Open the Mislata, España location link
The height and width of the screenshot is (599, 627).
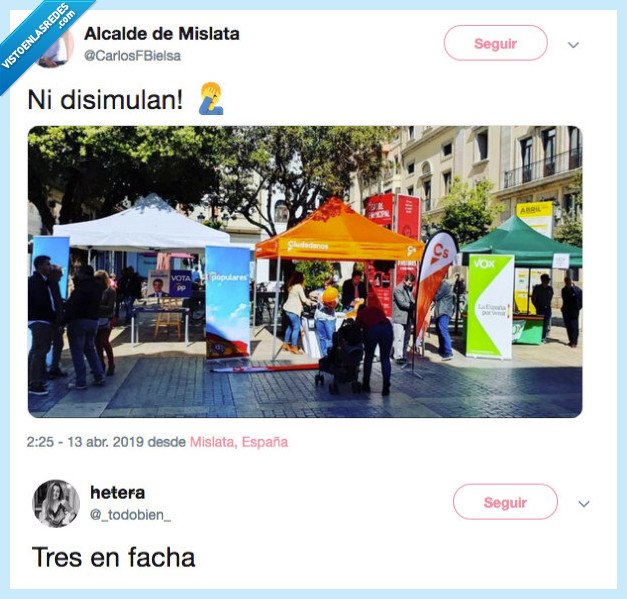pyautogui.click(x=239, y=442)
